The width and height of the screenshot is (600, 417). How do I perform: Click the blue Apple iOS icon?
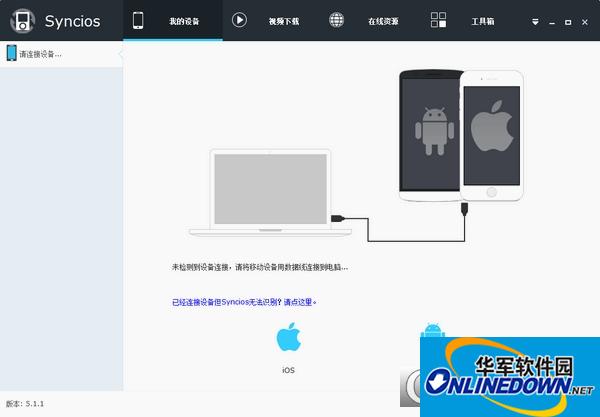289,337
